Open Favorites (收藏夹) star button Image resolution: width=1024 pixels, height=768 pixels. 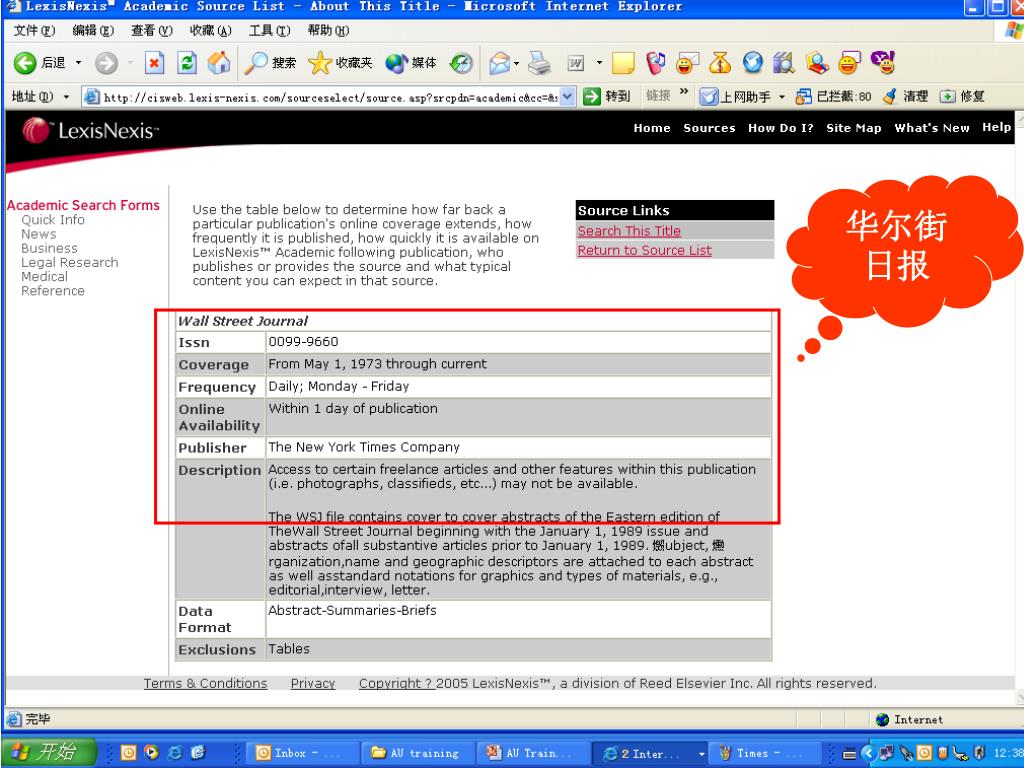click(340, 63)
